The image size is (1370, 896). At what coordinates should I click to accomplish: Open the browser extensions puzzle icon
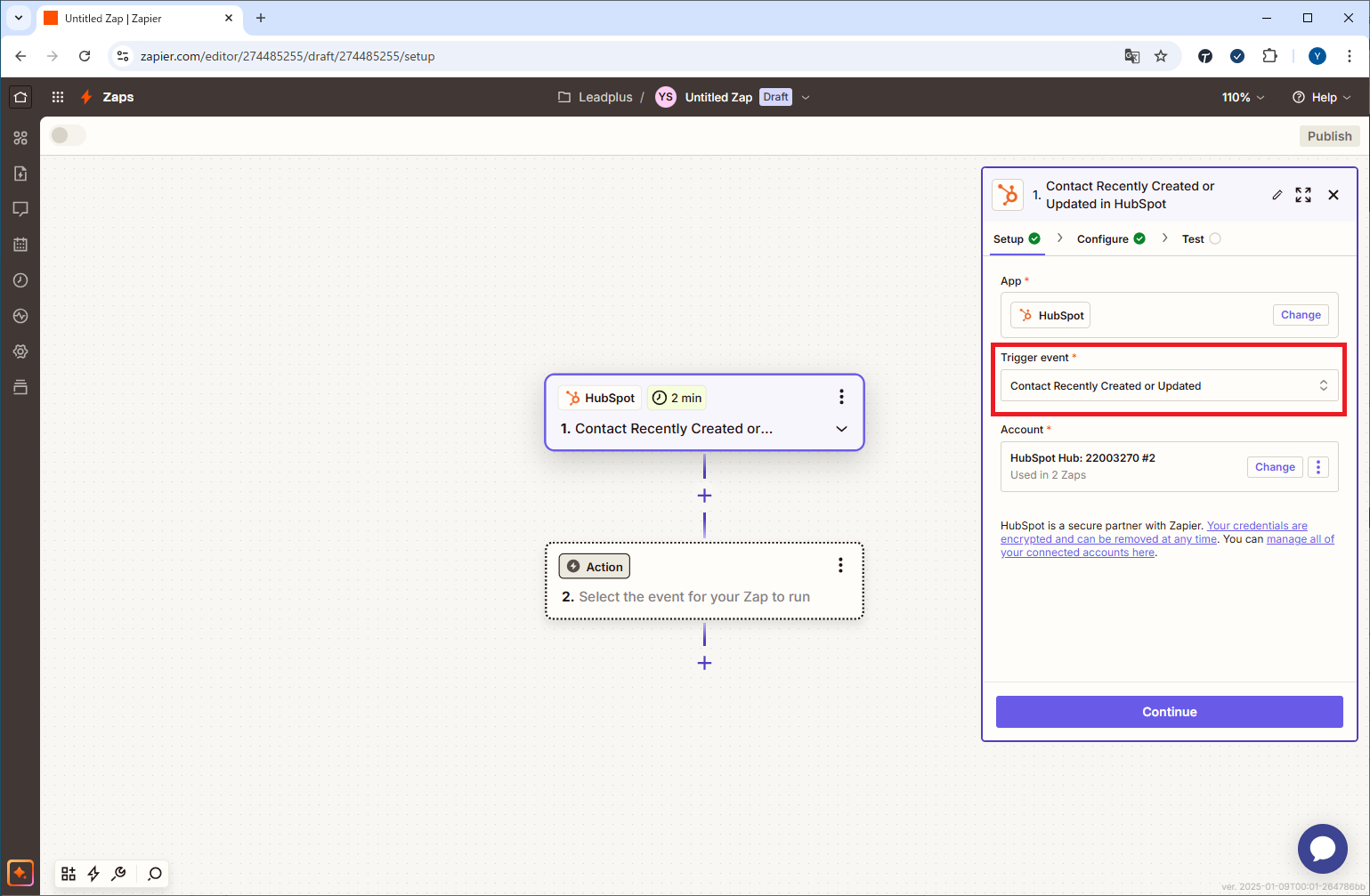coord(1270,56)
